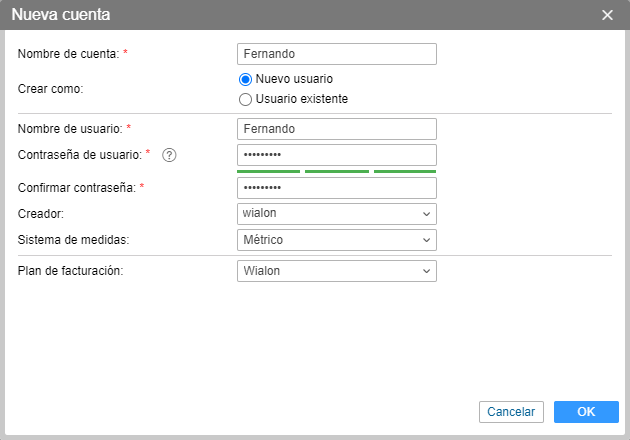Click the Plan de facturación label
Viewport: 630px width, 440px height.
tap(71, 271)
